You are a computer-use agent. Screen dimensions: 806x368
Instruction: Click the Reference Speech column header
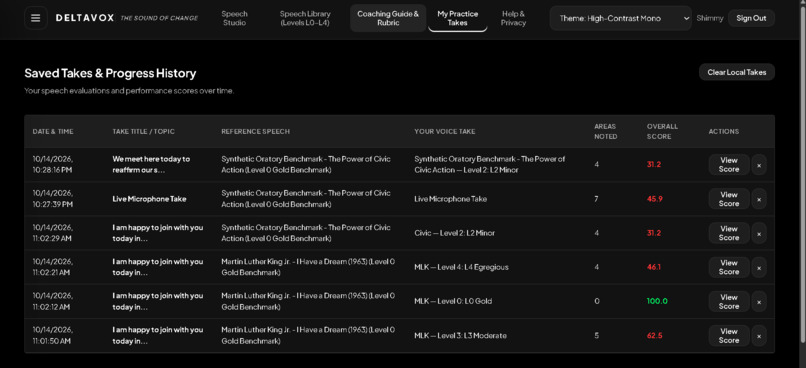pyautogui.click(x=255, y=132)
